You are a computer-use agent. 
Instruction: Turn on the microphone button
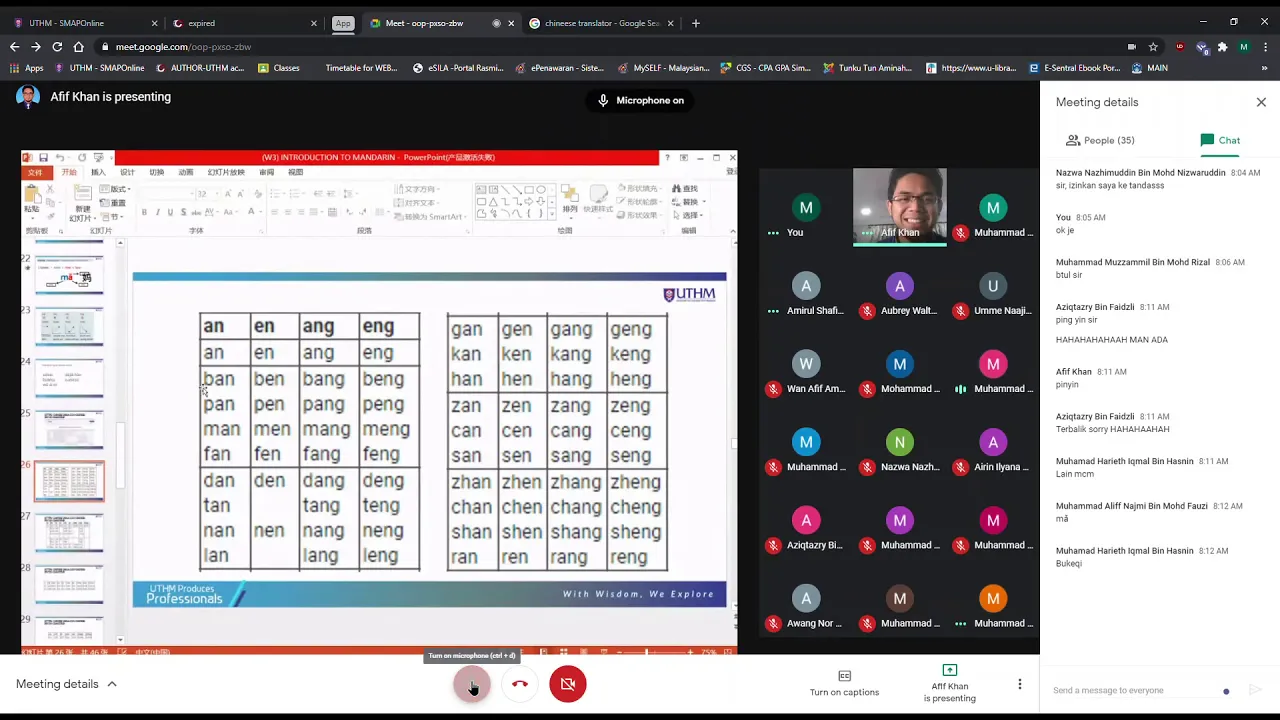tap(472, 684)
